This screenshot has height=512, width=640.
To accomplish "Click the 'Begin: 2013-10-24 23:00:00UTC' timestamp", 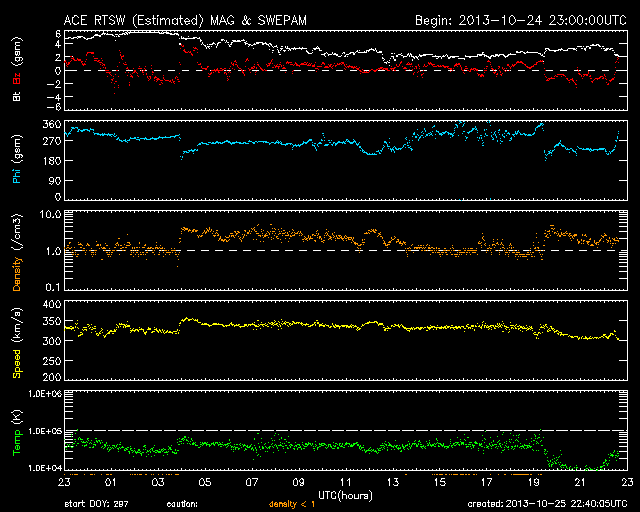I will click(521, 20).
